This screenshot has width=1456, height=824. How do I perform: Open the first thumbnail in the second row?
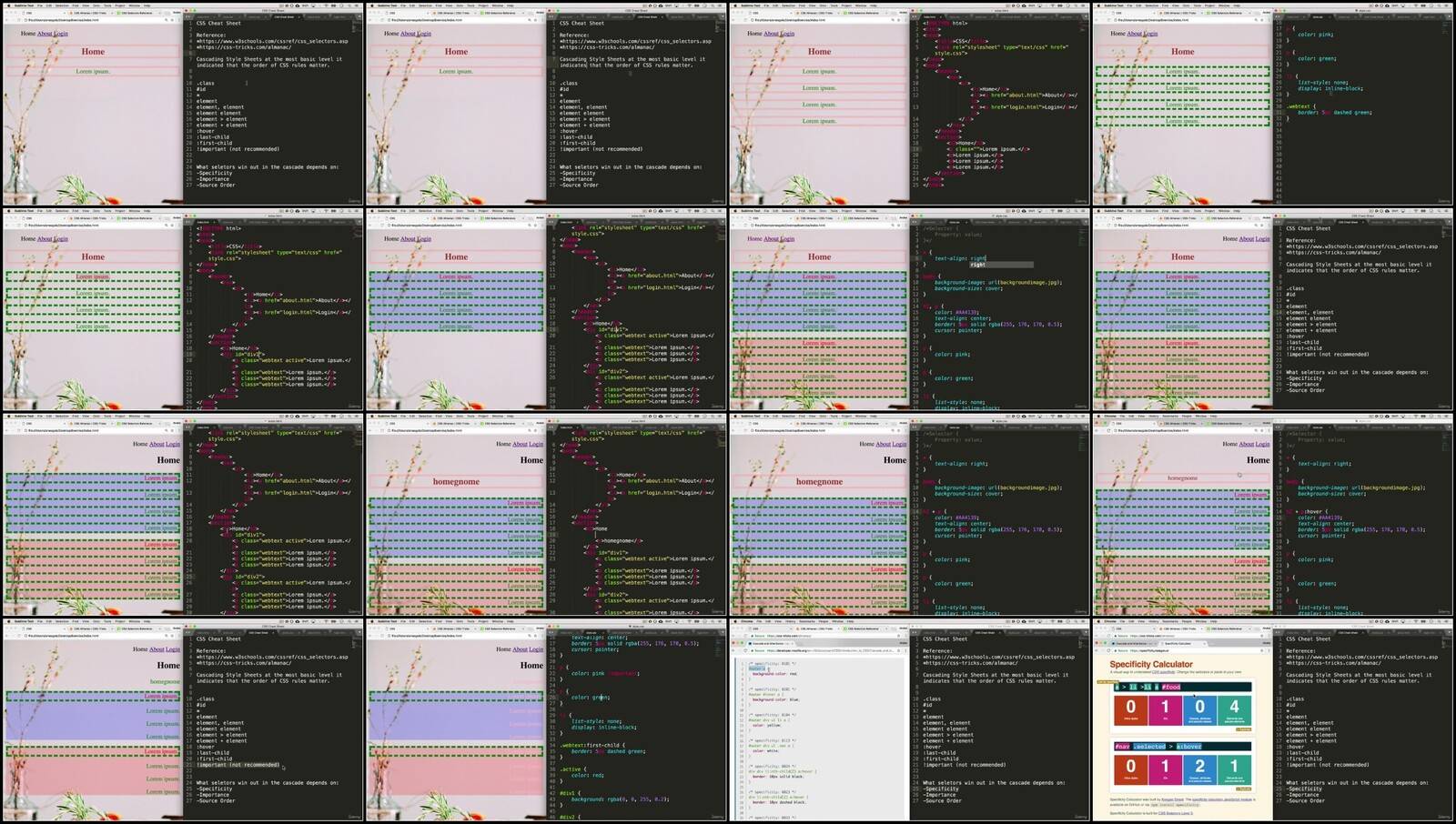(183, 309)
